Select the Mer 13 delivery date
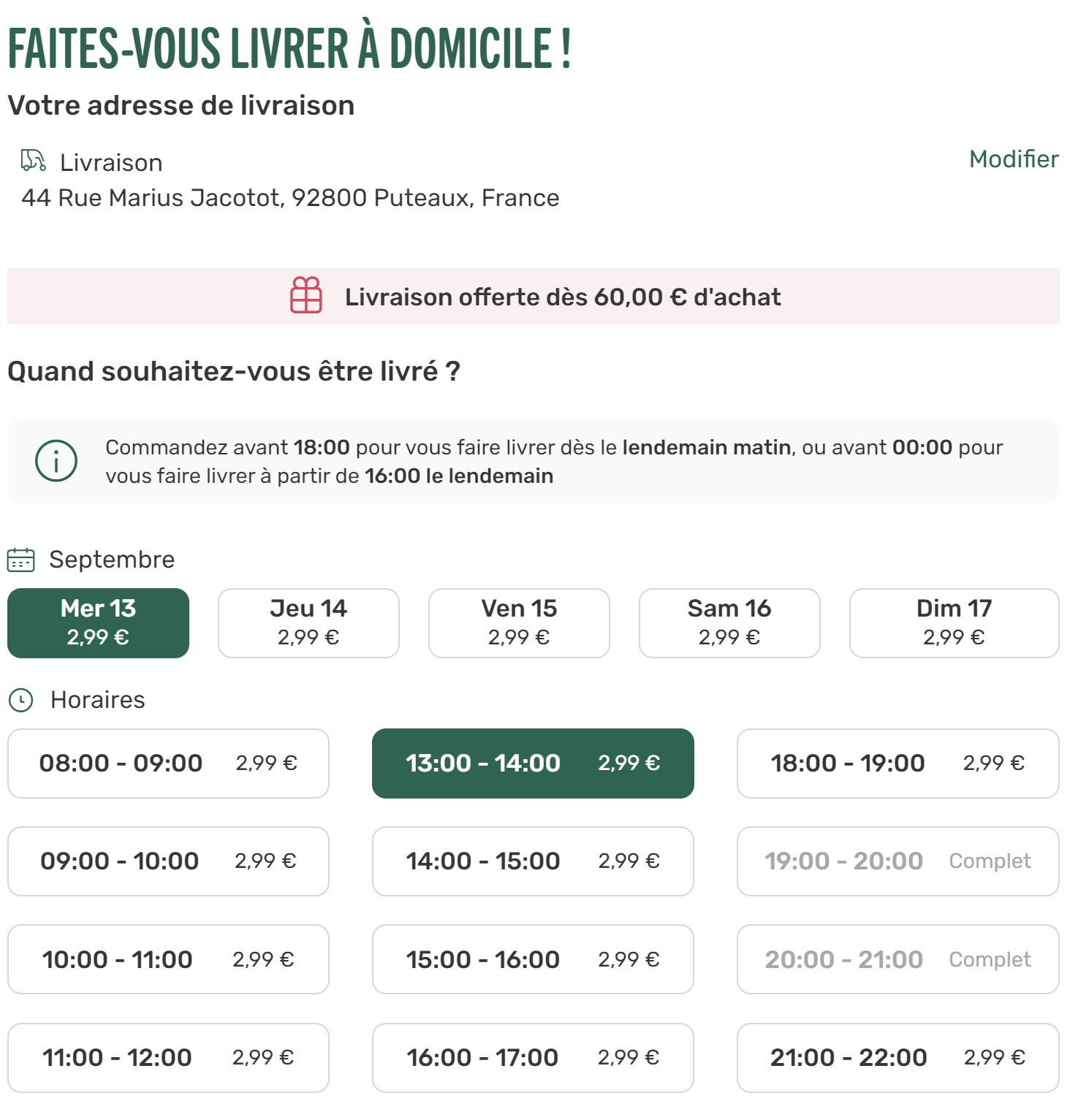Image resolution: width=1089 pixels, height=1120 pixels. 99,623
